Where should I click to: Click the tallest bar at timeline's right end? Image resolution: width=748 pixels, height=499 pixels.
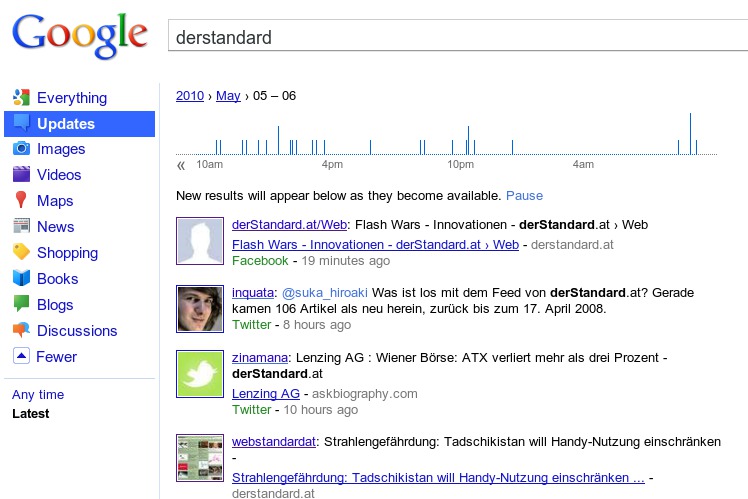click(690, 134)
